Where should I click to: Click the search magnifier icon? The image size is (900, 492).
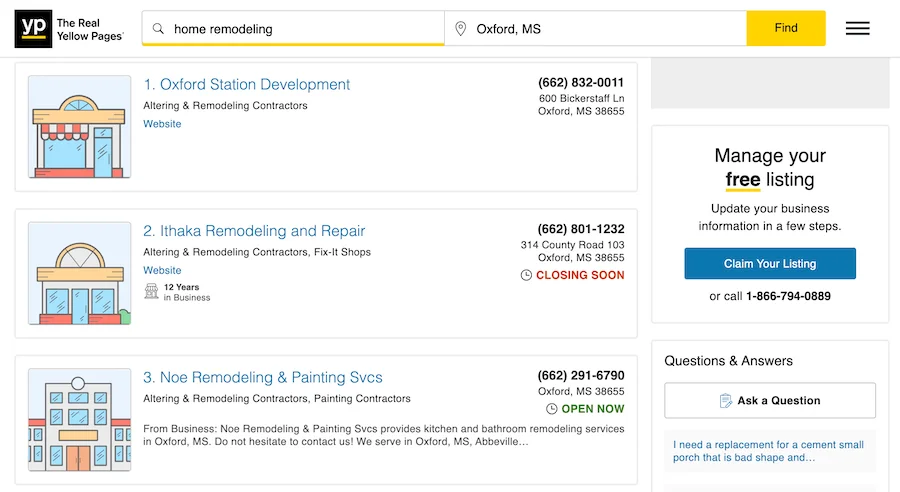[158, 29]
